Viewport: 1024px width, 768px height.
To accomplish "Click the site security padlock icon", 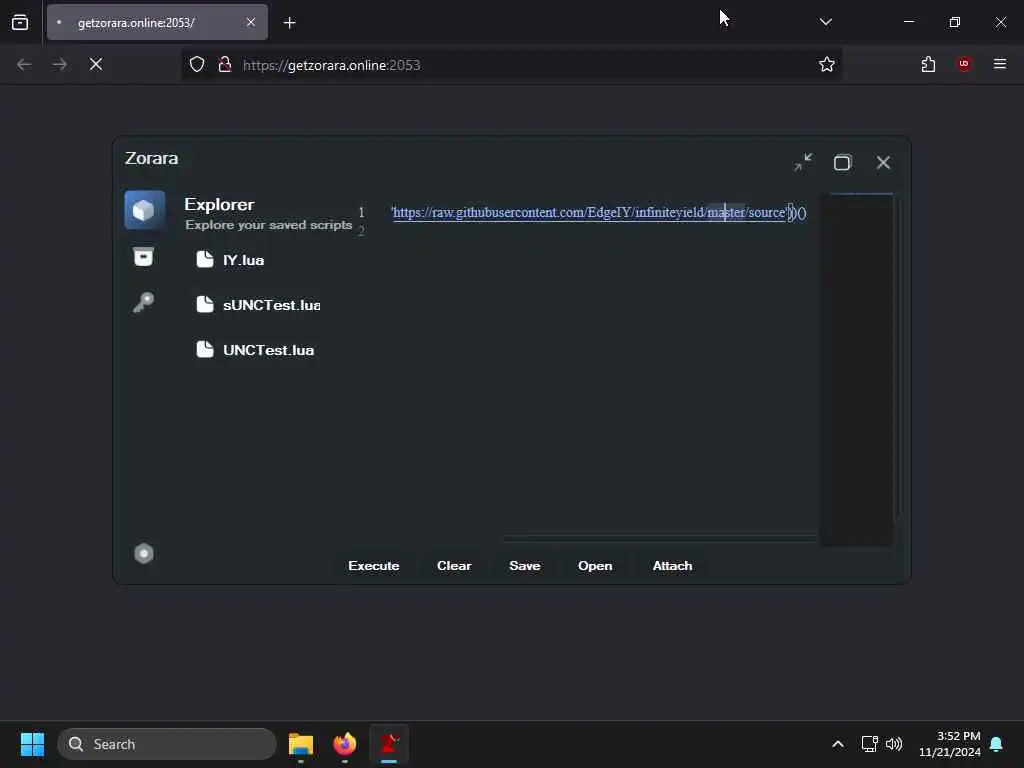I will click(225, 64).
